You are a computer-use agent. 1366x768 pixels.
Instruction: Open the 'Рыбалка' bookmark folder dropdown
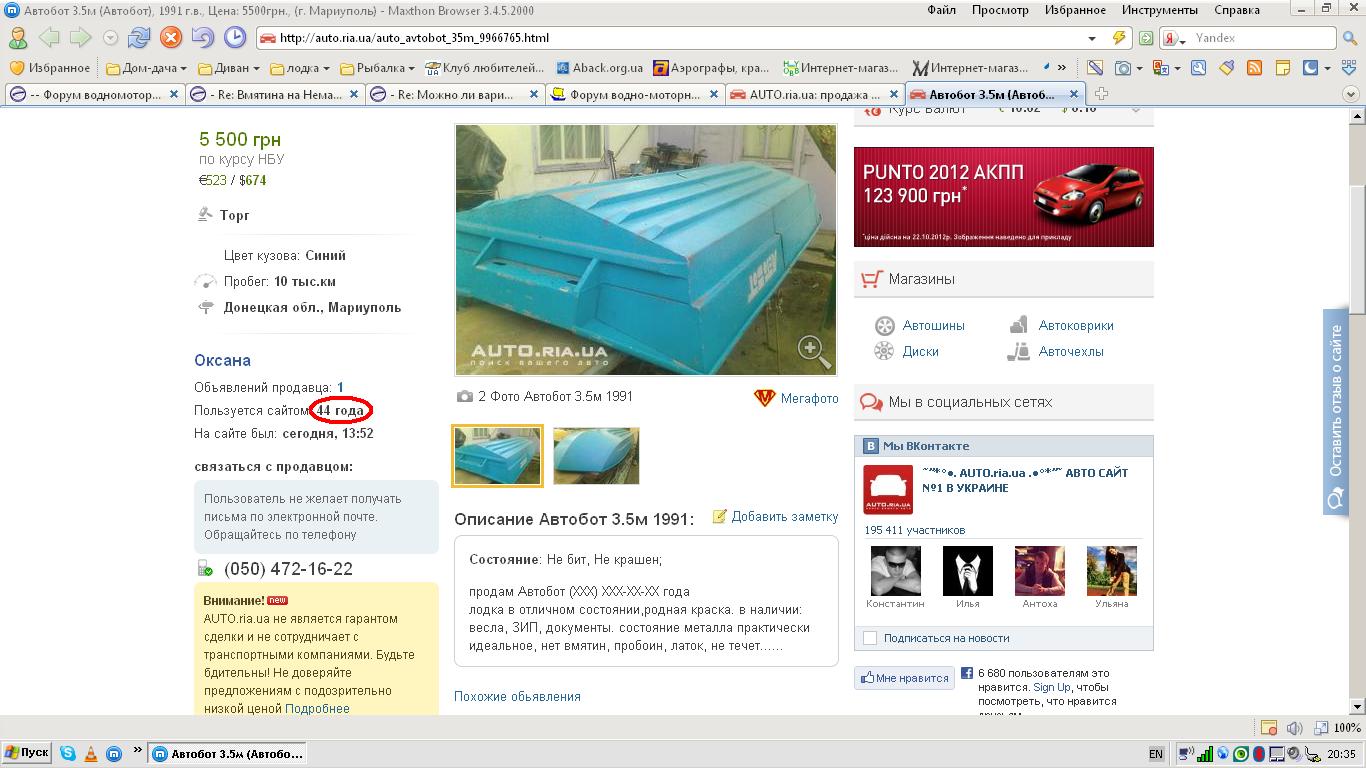point(377,68)
